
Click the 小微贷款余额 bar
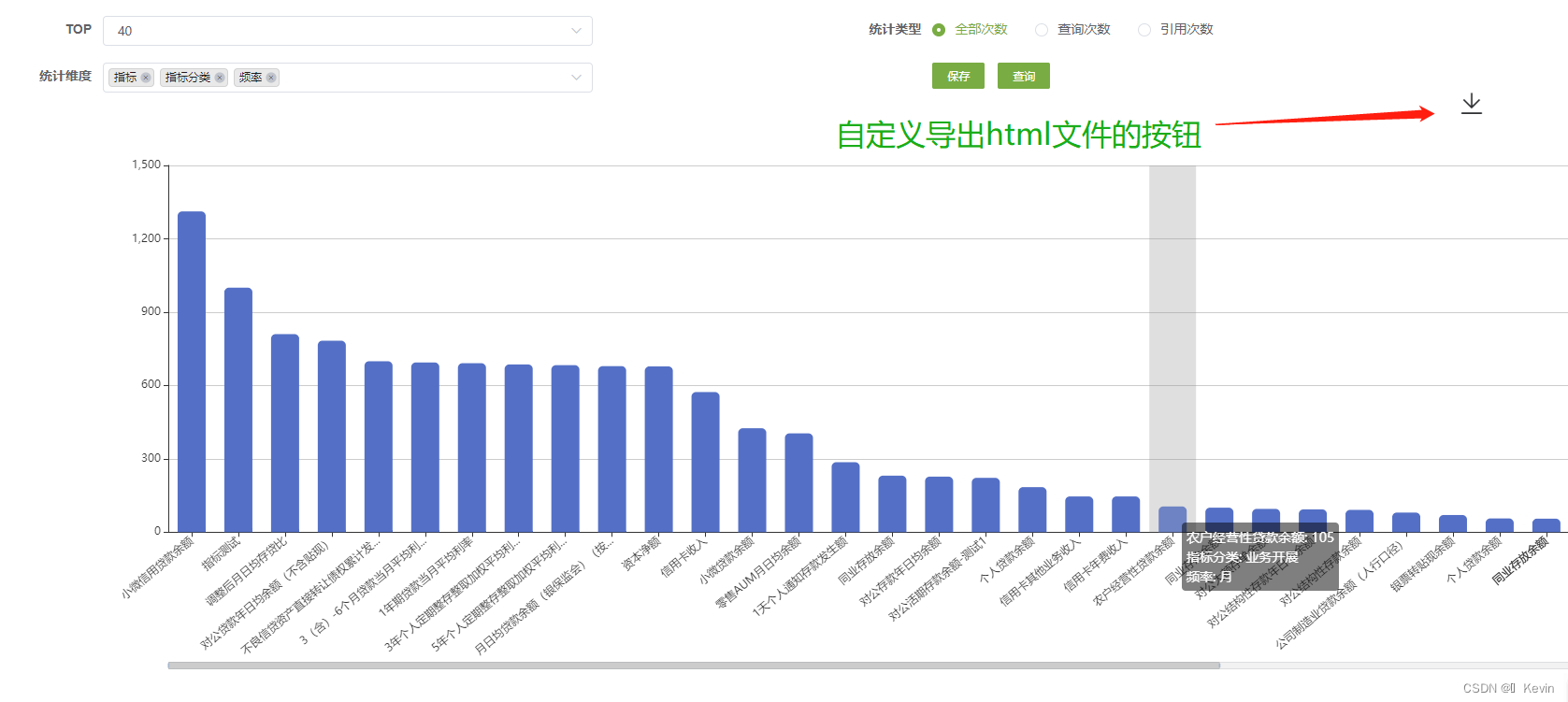pos(753,480)
